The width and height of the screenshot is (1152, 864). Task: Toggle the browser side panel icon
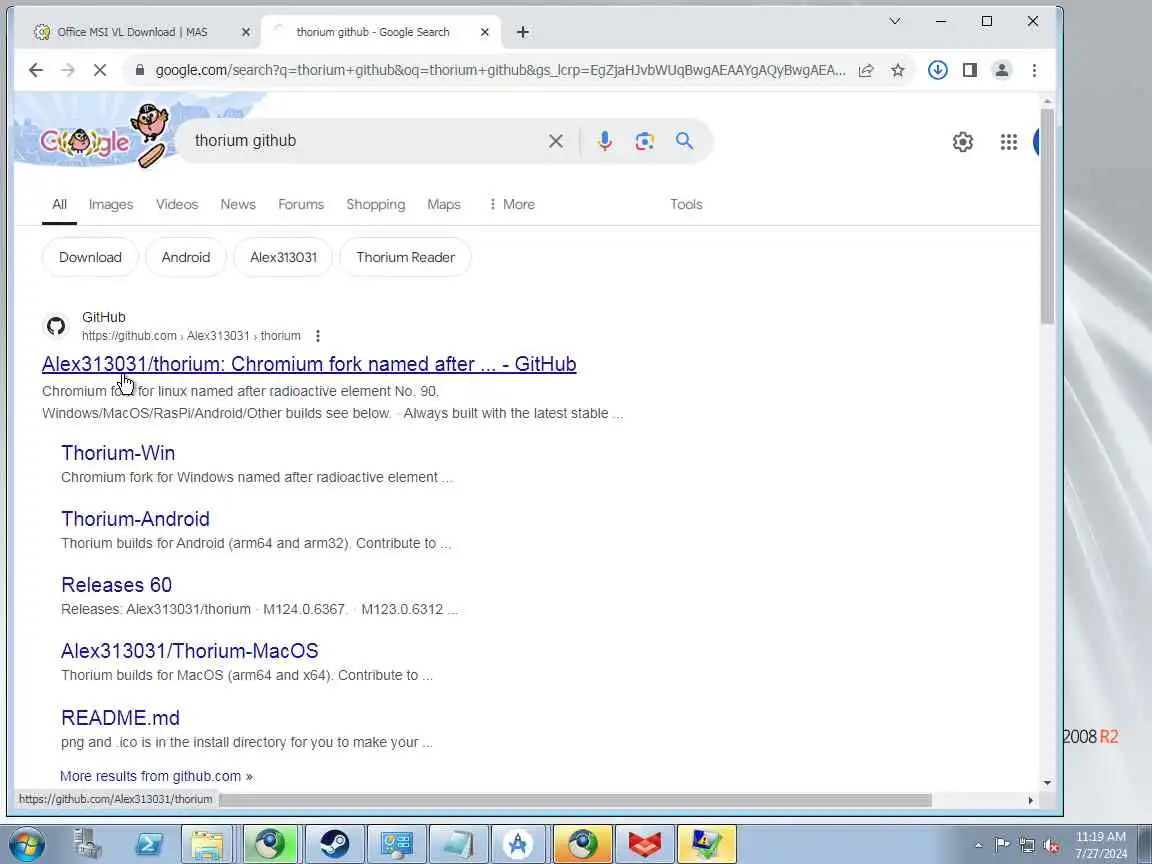point(970,70)
